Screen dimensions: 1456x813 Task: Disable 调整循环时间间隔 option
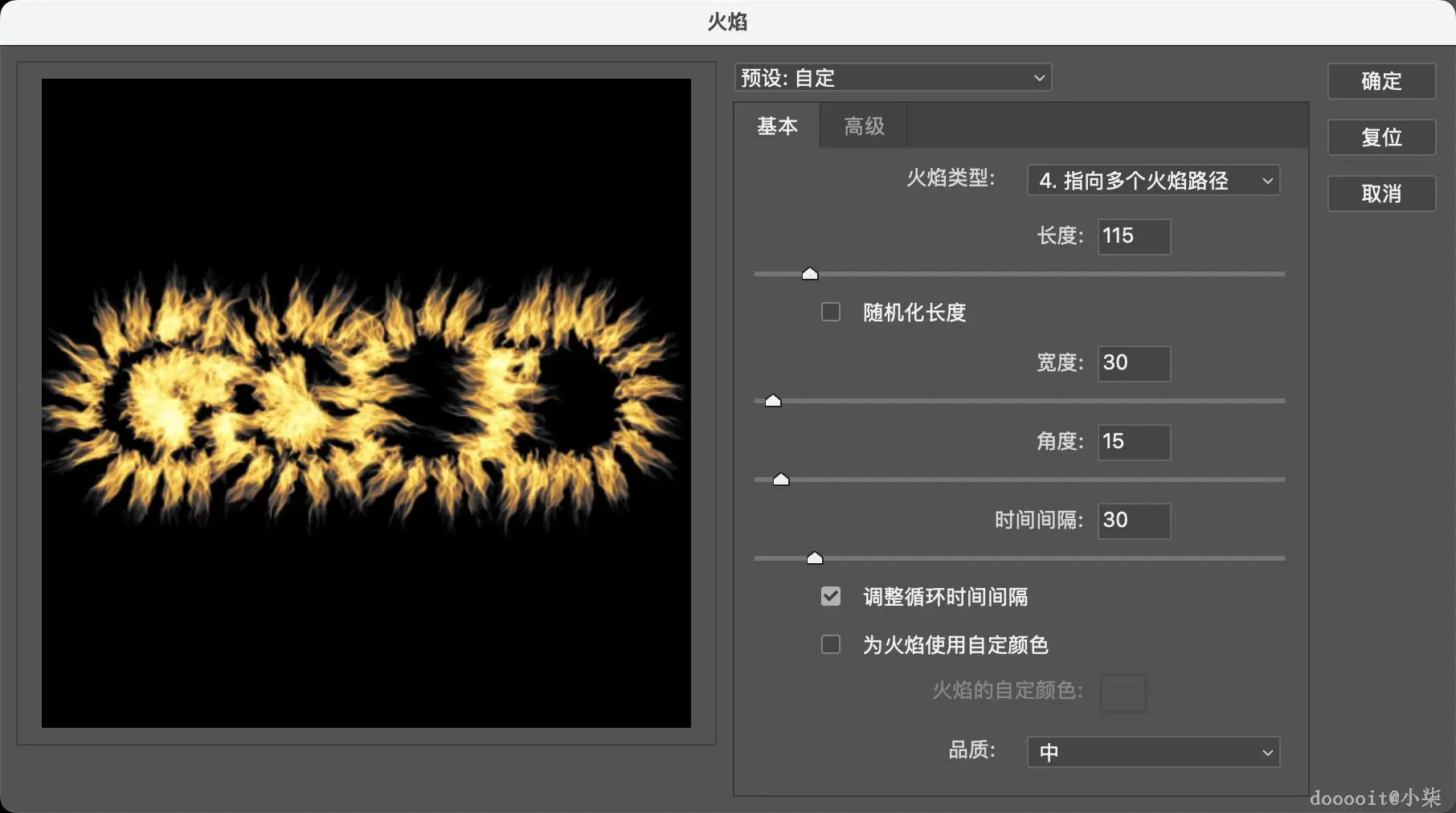click(x=830, y=596)
